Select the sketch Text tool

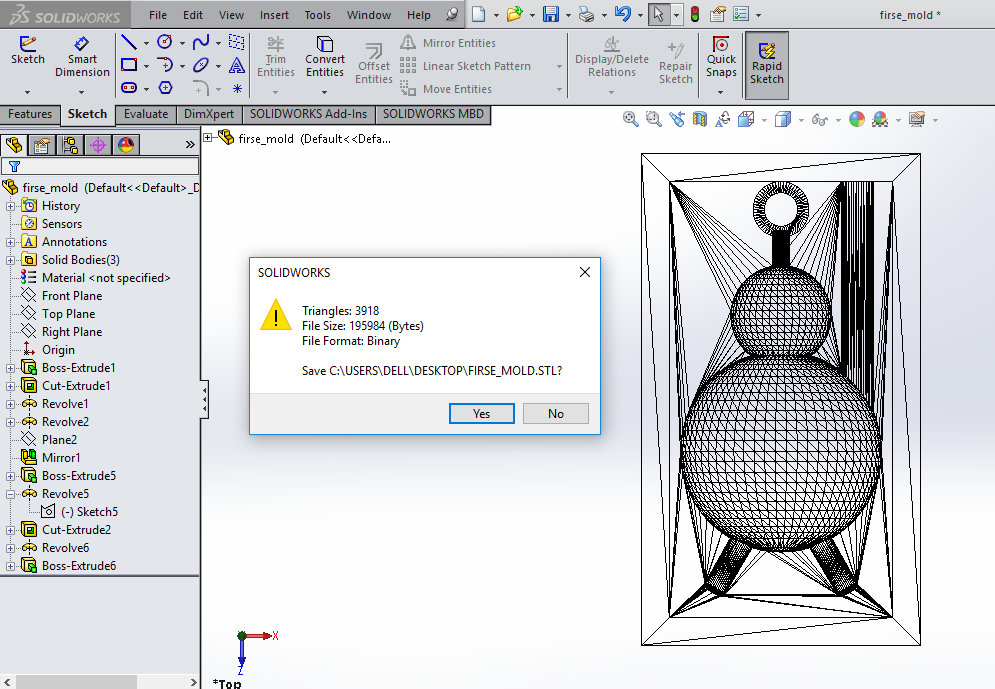(x=237, y=65)
